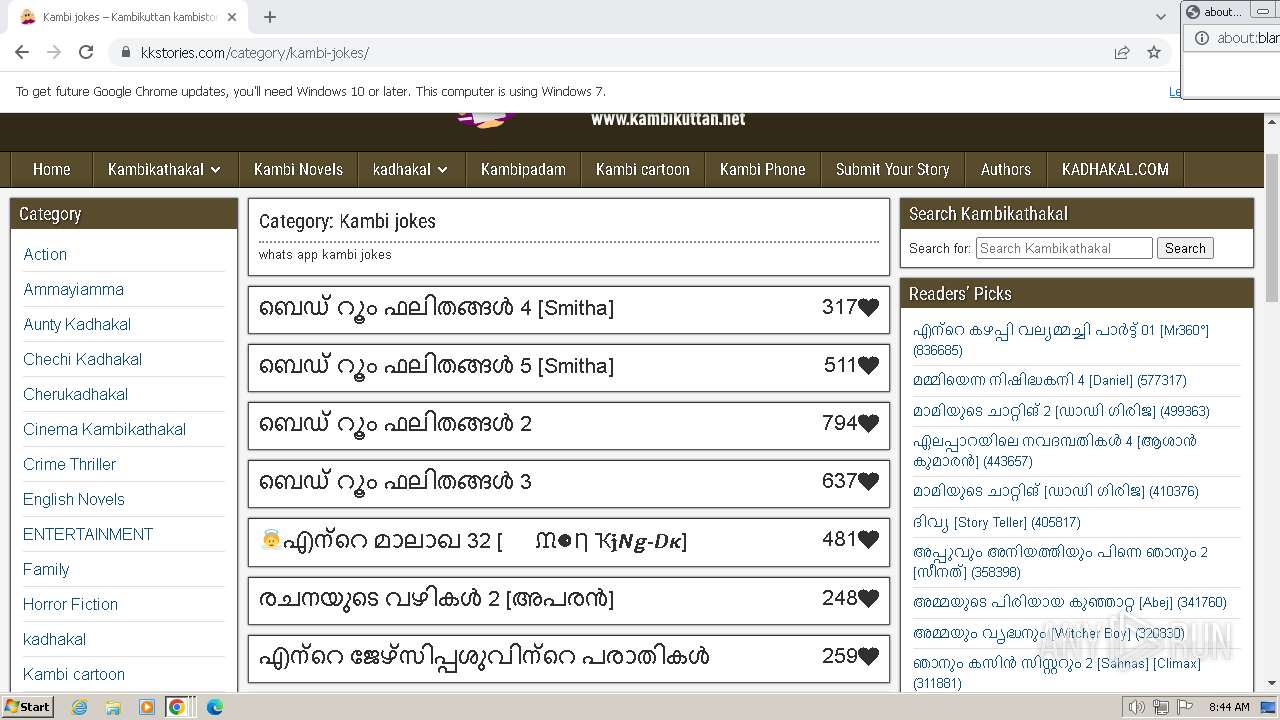Select Chechi Kadhakal category

pyautogui.click(x=83, y=359)
